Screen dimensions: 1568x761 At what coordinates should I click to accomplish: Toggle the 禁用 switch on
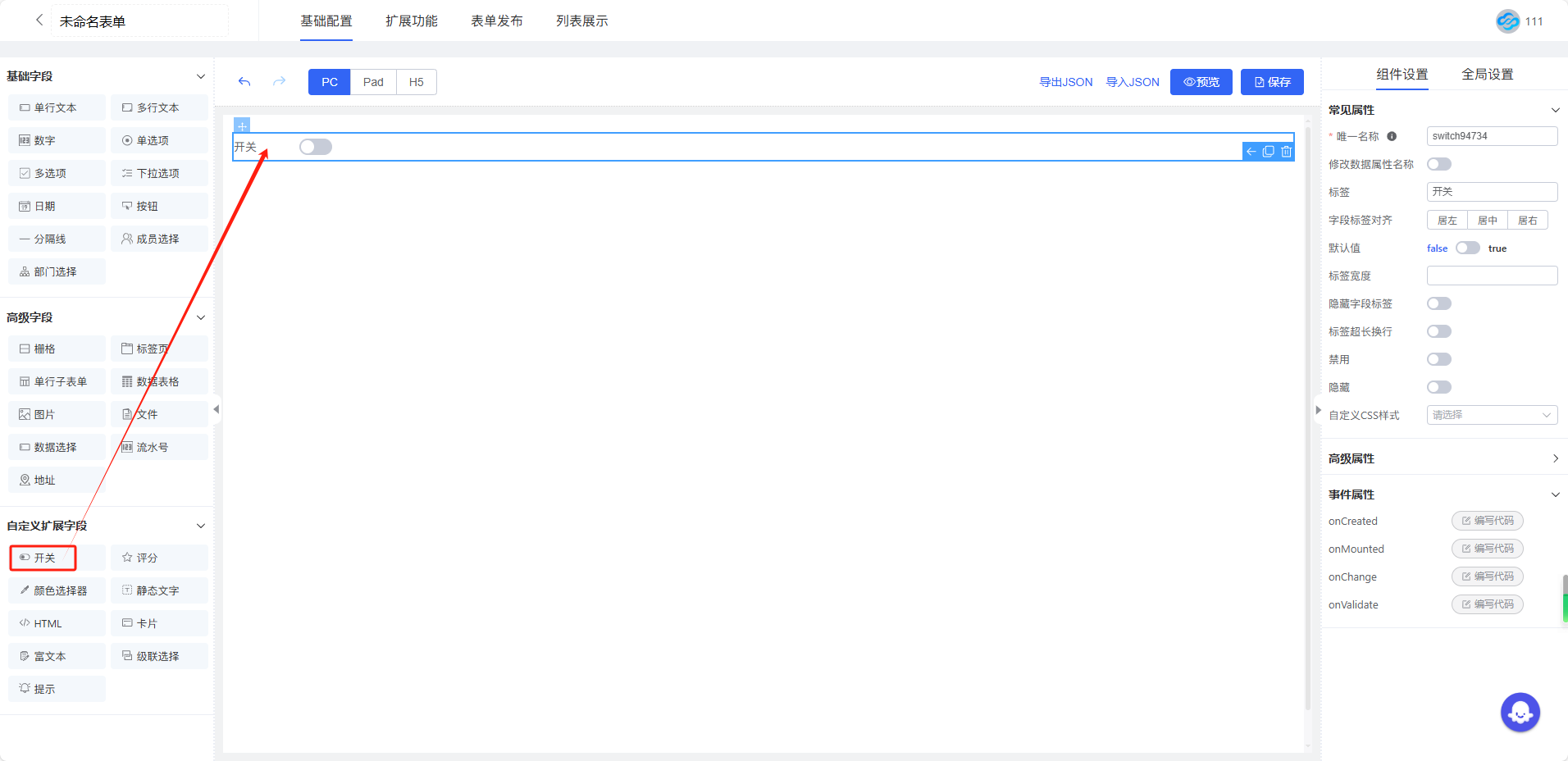[1438, 359]
